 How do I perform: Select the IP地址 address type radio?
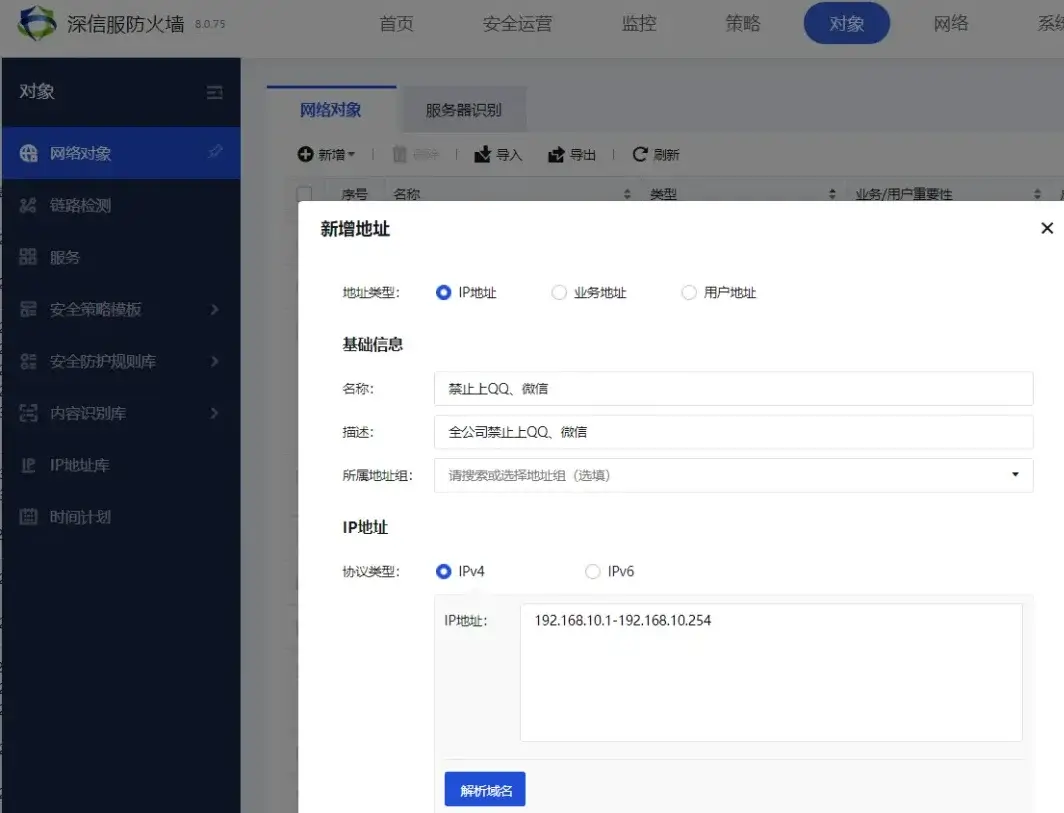point(443,292)
